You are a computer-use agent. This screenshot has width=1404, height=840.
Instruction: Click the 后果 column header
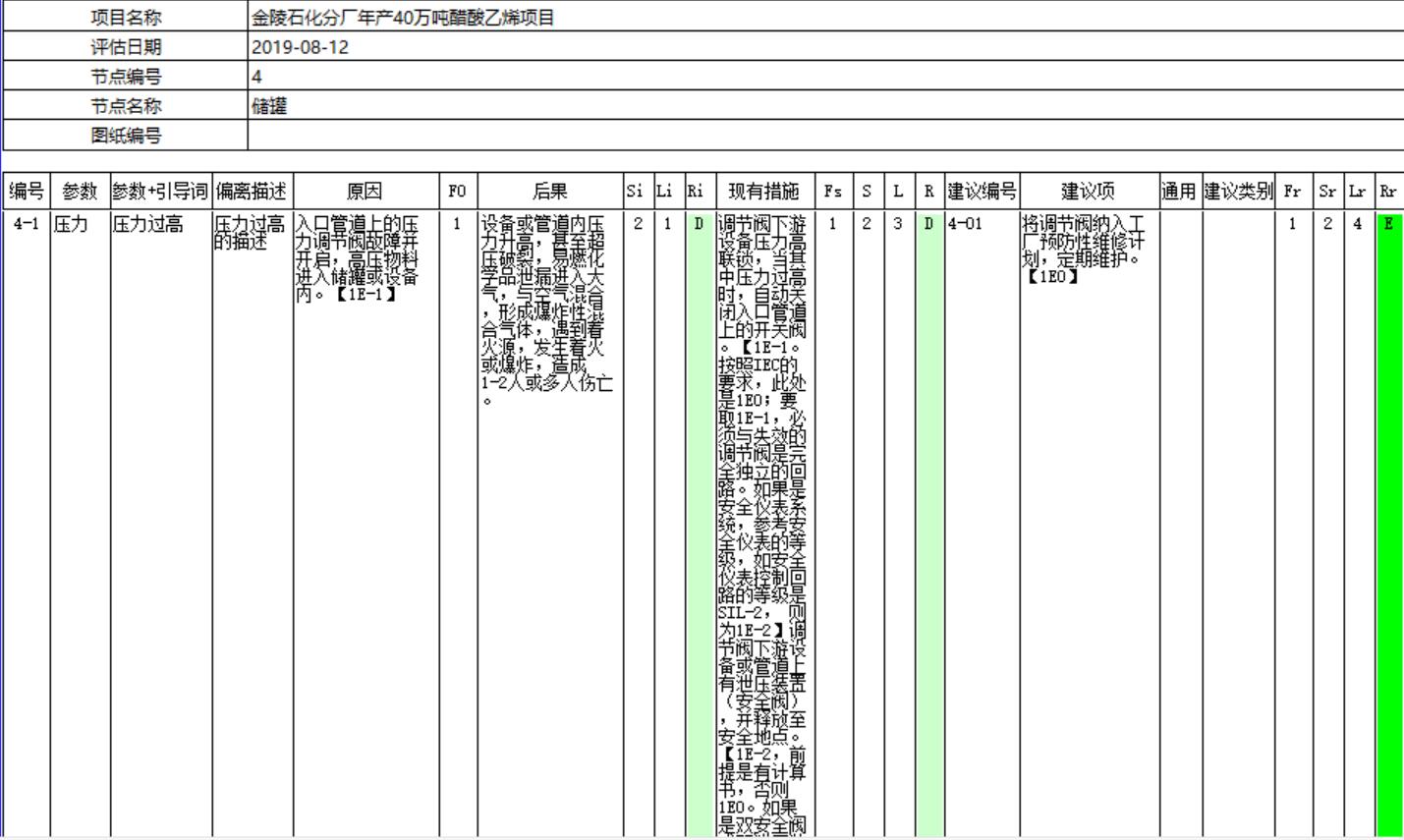[550, 192]
